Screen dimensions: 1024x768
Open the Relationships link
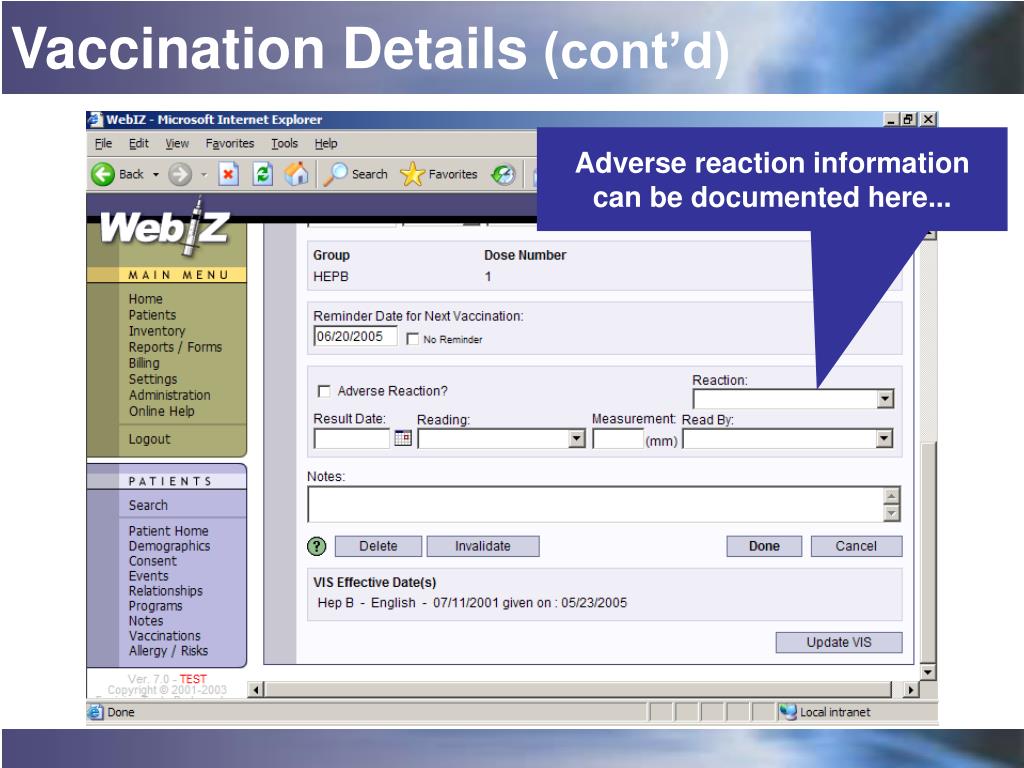[165, 591]
